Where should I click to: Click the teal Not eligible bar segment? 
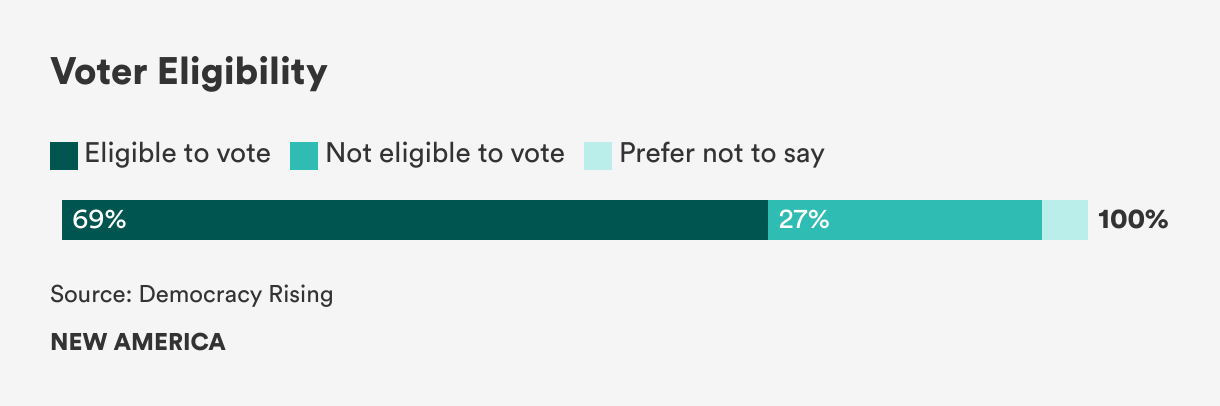coord(905,220)
